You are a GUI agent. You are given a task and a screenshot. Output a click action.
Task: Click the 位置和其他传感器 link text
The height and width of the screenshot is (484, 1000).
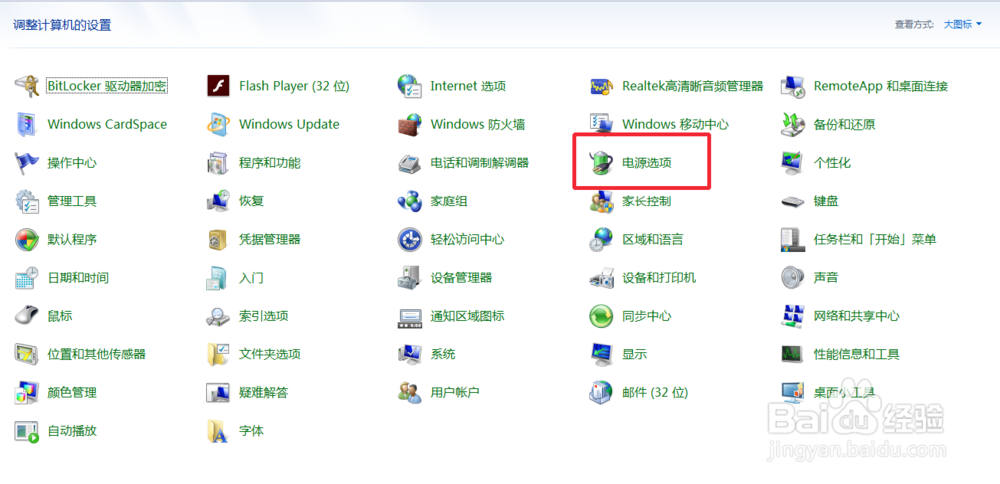97,354
